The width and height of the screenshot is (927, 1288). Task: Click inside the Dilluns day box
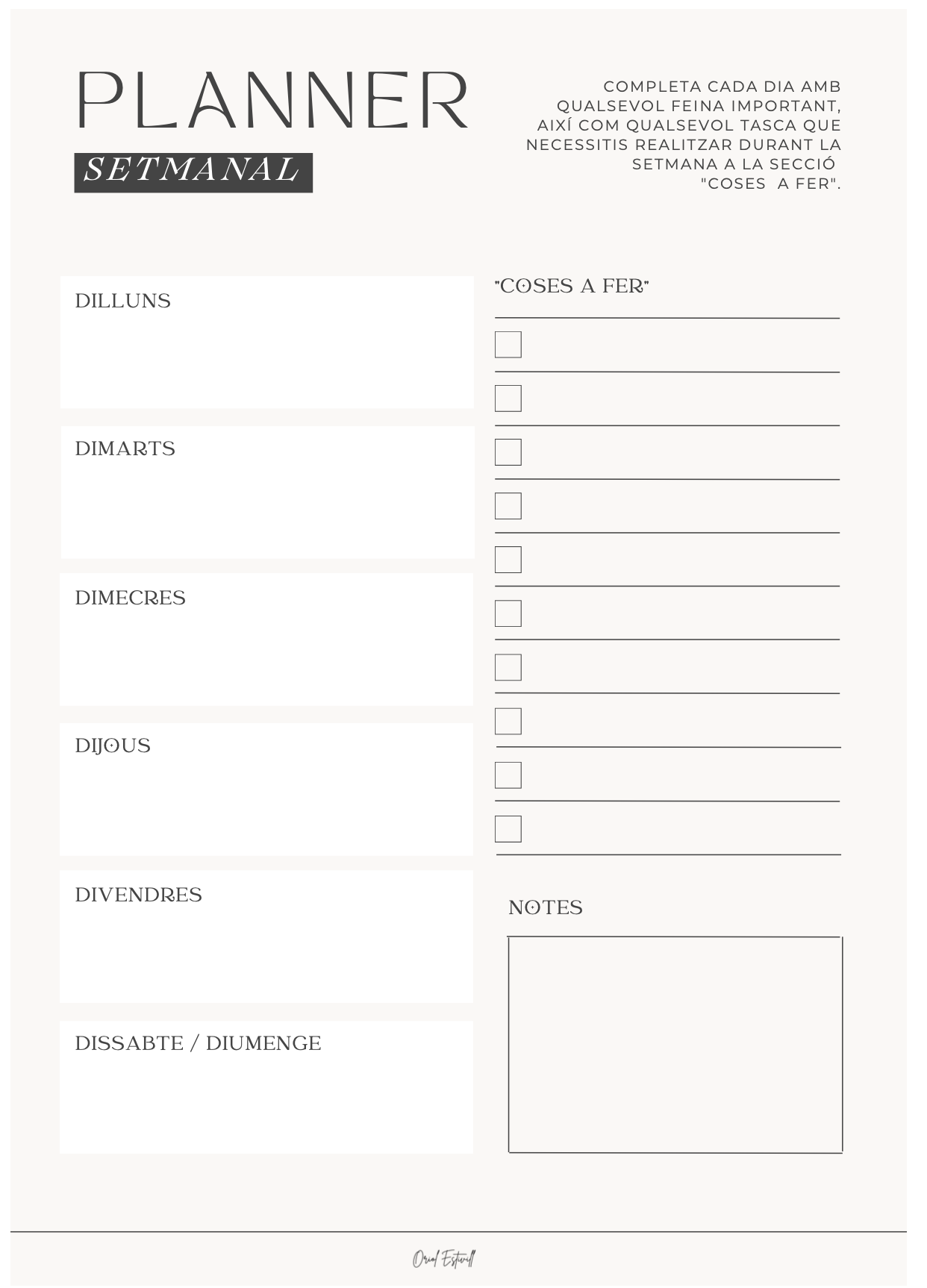266,354
